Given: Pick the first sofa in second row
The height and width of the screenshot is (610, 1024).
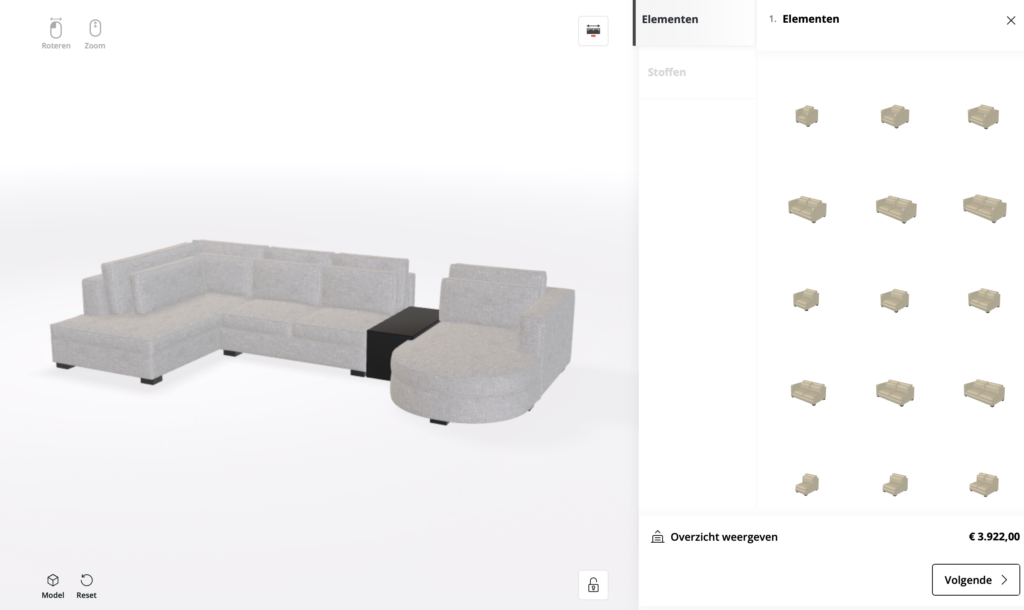Looking at the screenshot, I should [807, 209].
